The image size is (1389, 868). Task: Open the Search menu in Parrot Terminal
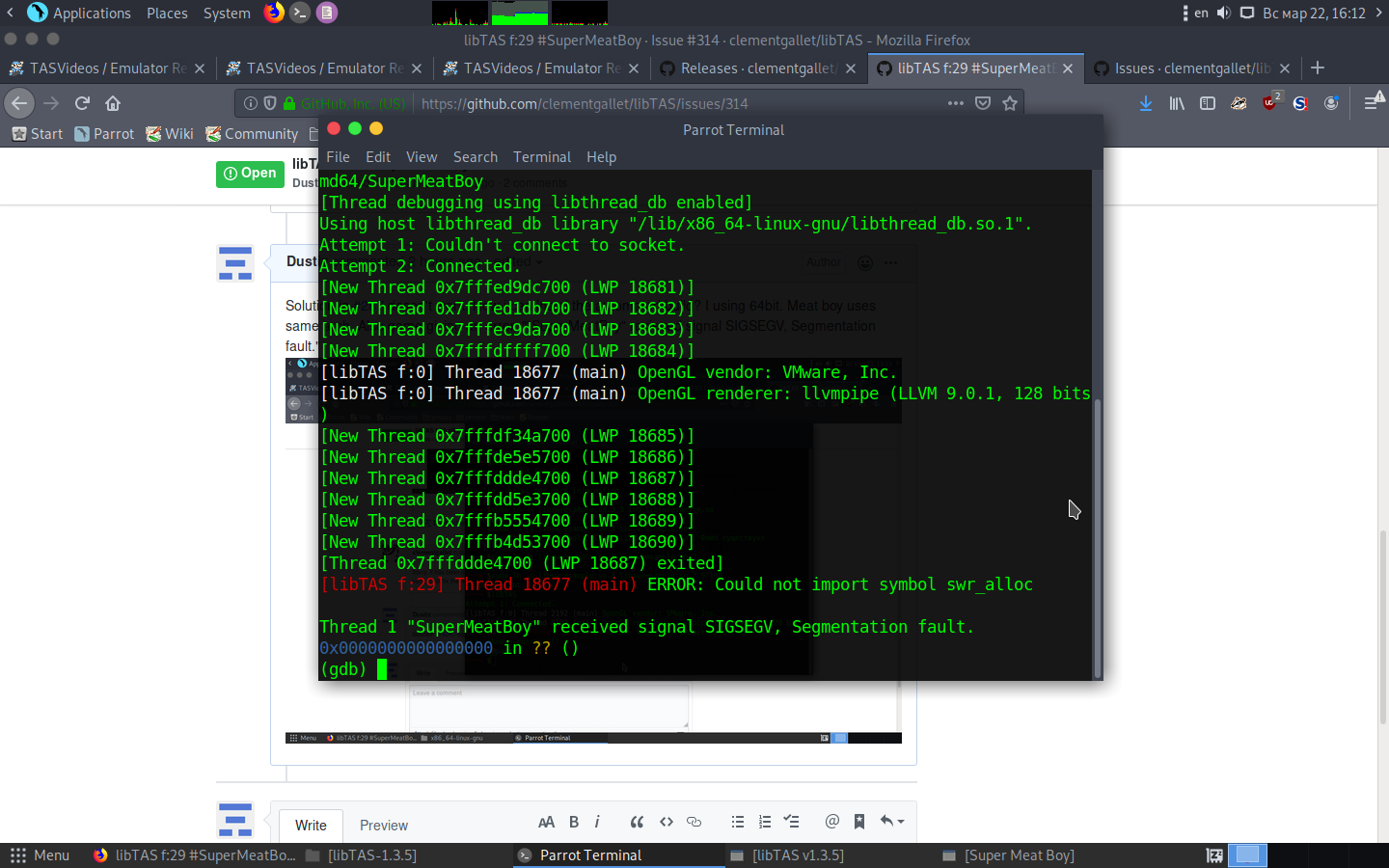tap(476, 157)
